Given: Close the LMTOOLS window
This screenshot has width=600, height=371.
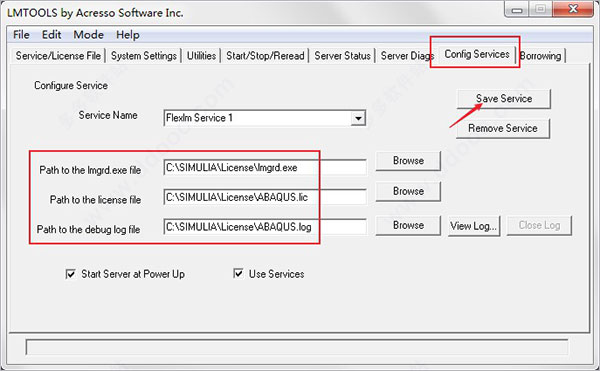Looking at the screenshot, I should click(x=572, y=9).
